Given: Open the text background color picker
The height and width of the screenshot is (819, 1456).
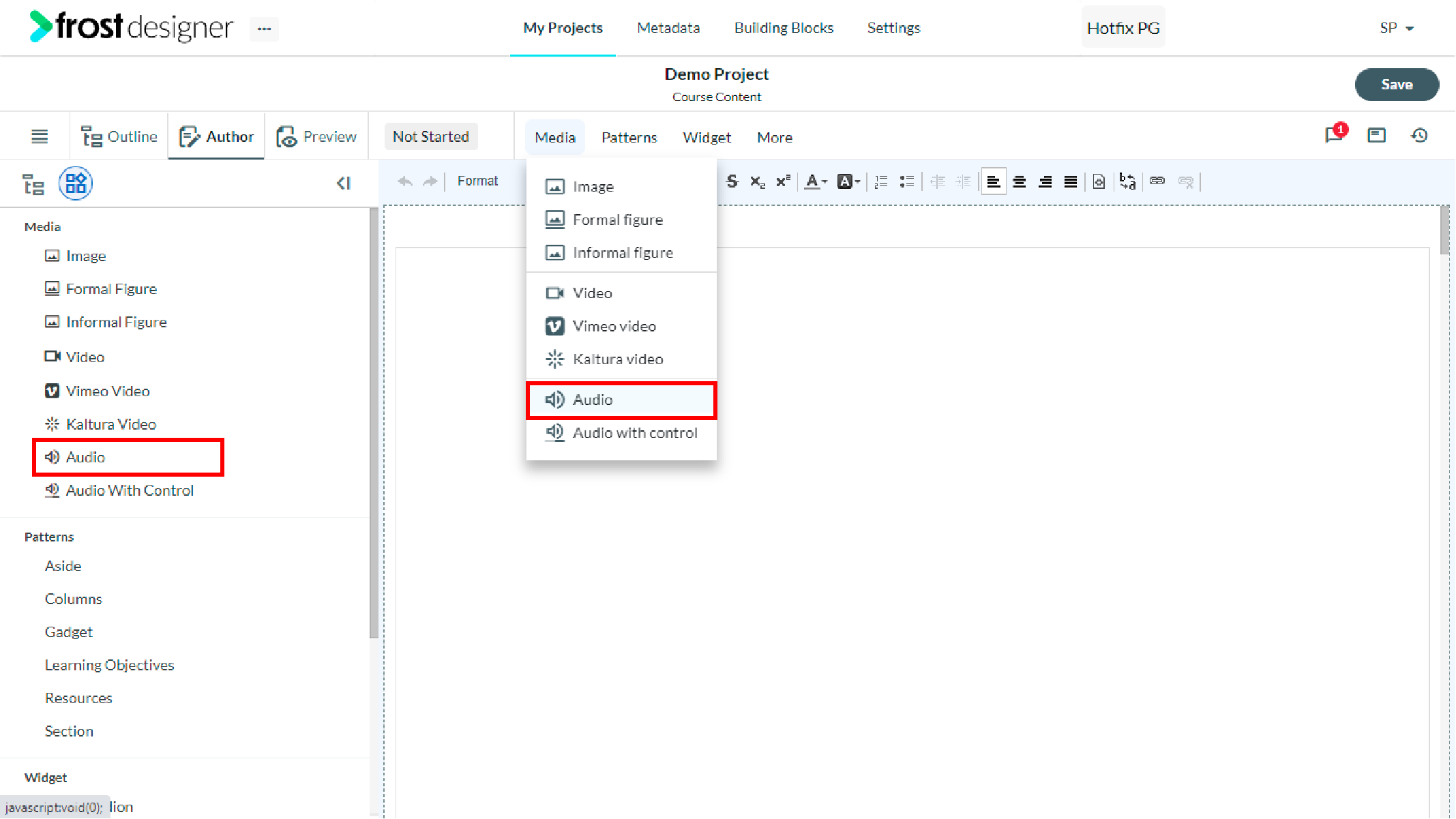Looking at the screenshot, I should (x=848, y=181).
